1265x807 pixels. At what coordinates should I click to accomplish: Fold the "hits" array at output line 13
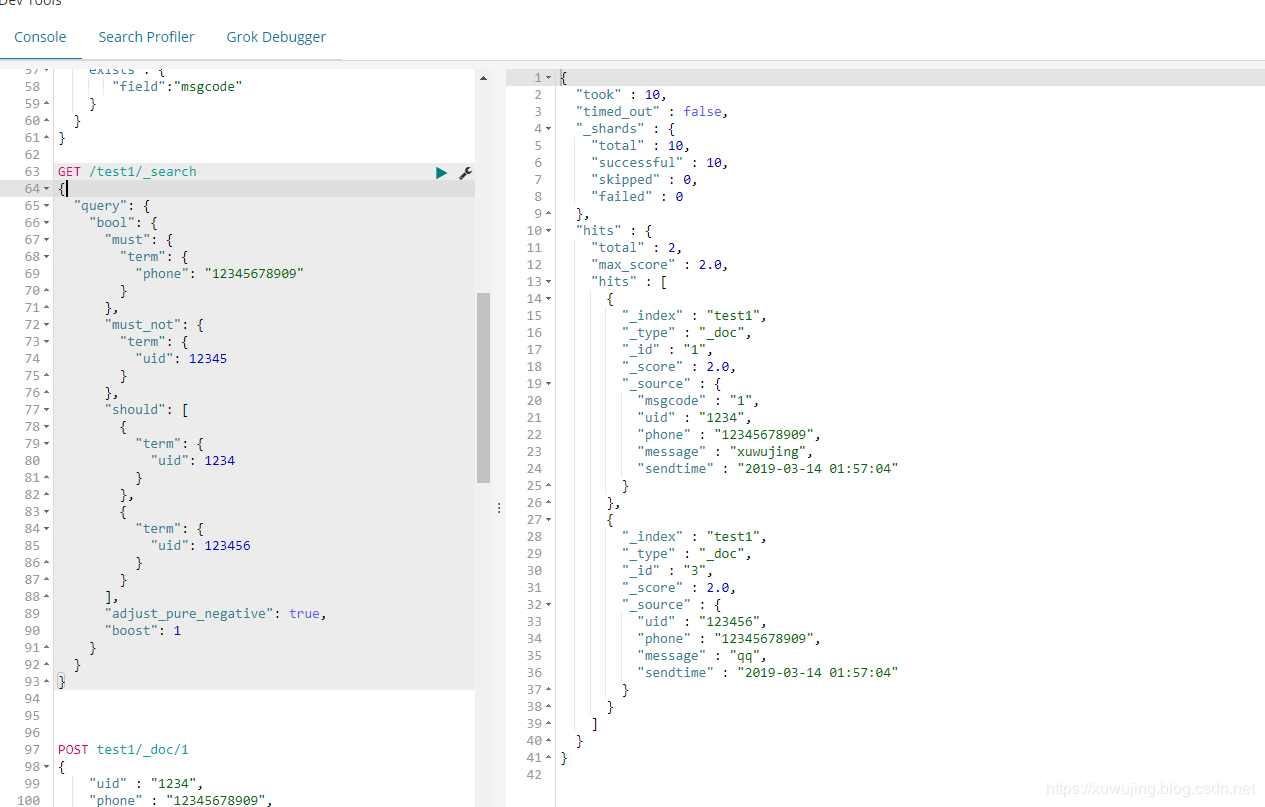pos(549,282)
